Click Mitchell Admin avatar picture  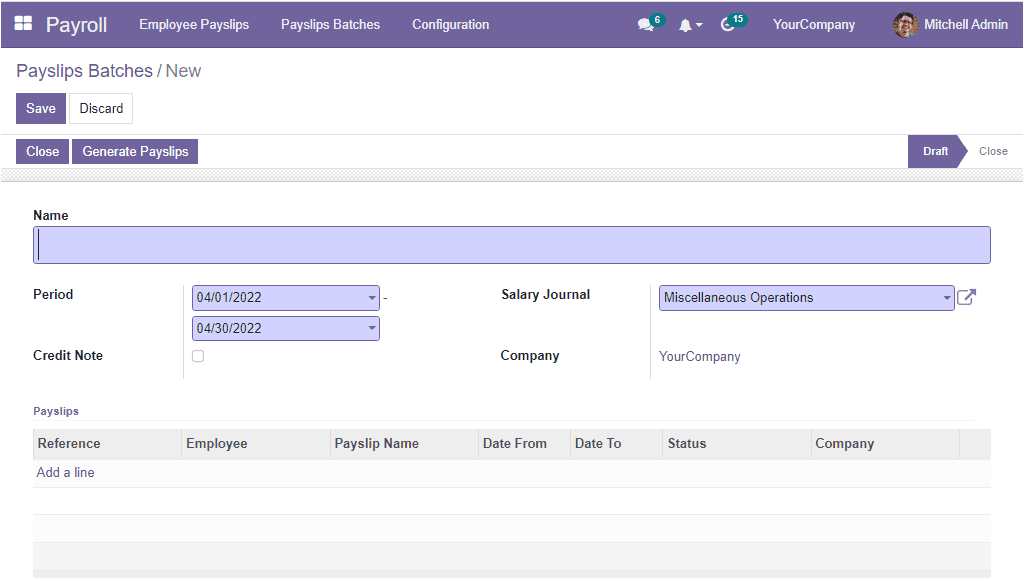pyautogui.click(x=905, y=25)
